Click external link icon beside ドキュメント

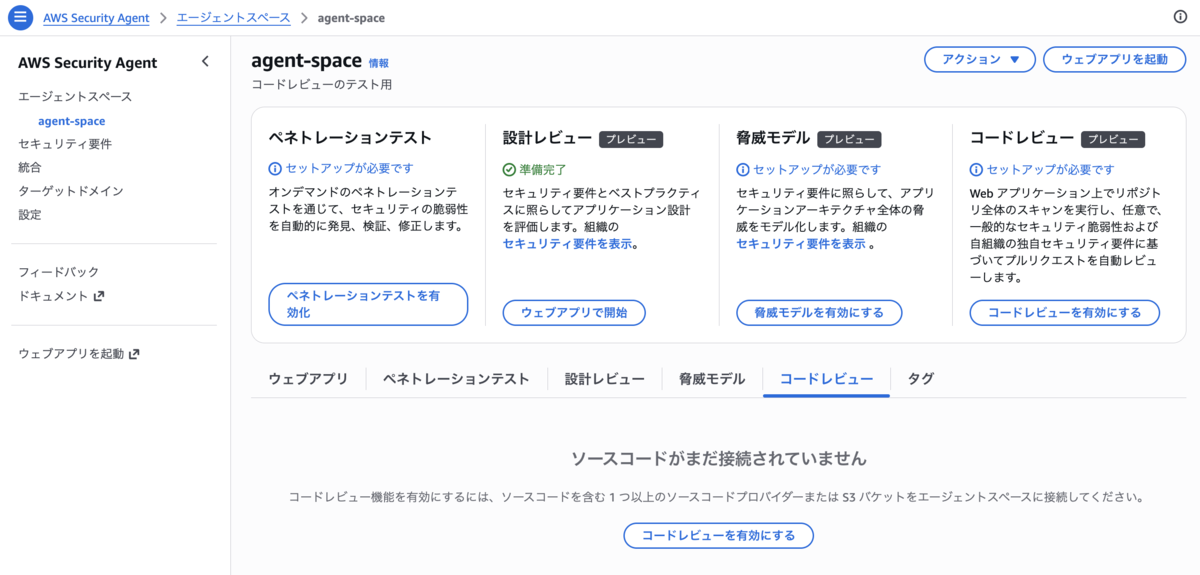tap(98, 296)
